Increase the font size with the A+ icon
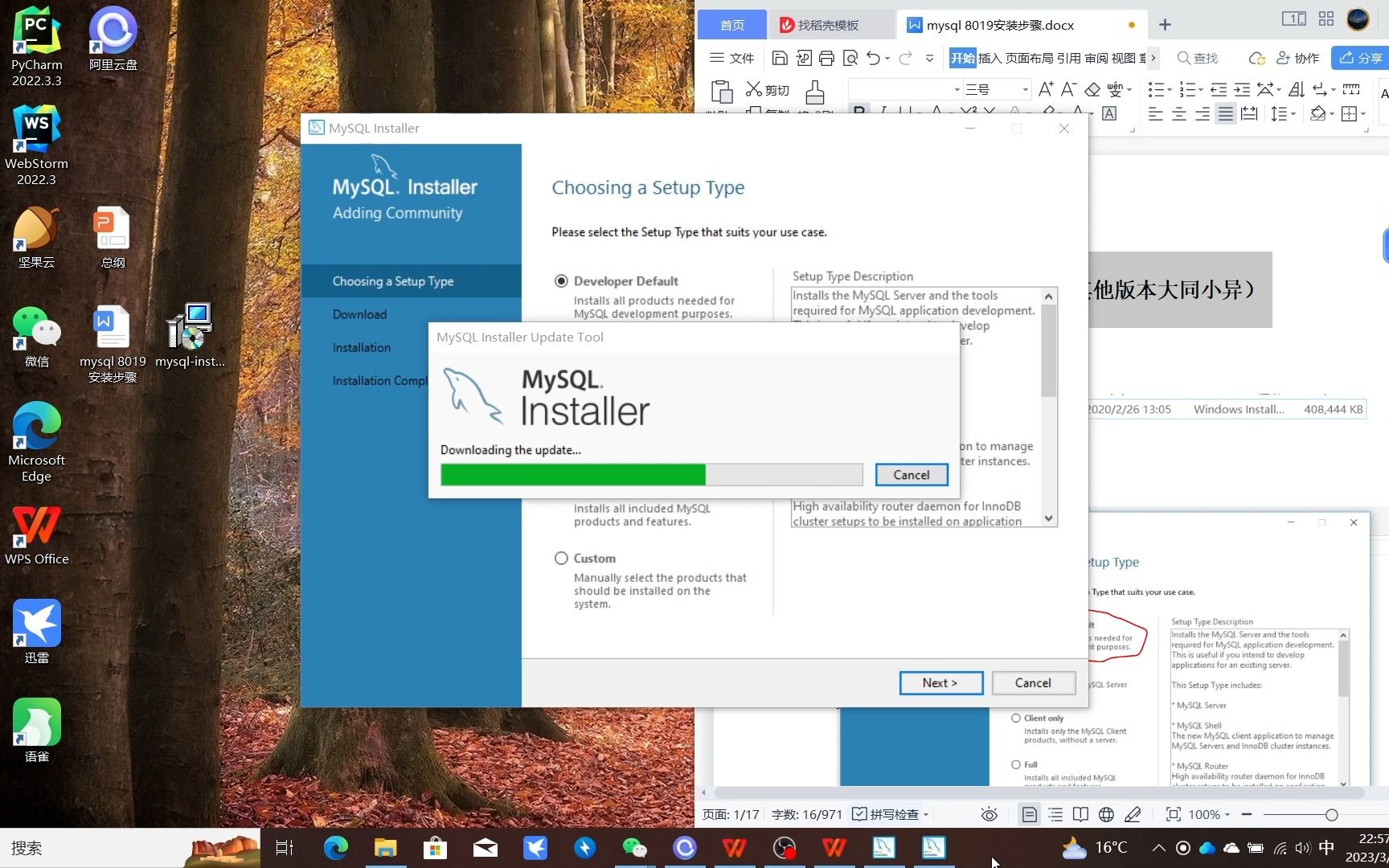1389x868 pixels. click(x=1046, y=89)
